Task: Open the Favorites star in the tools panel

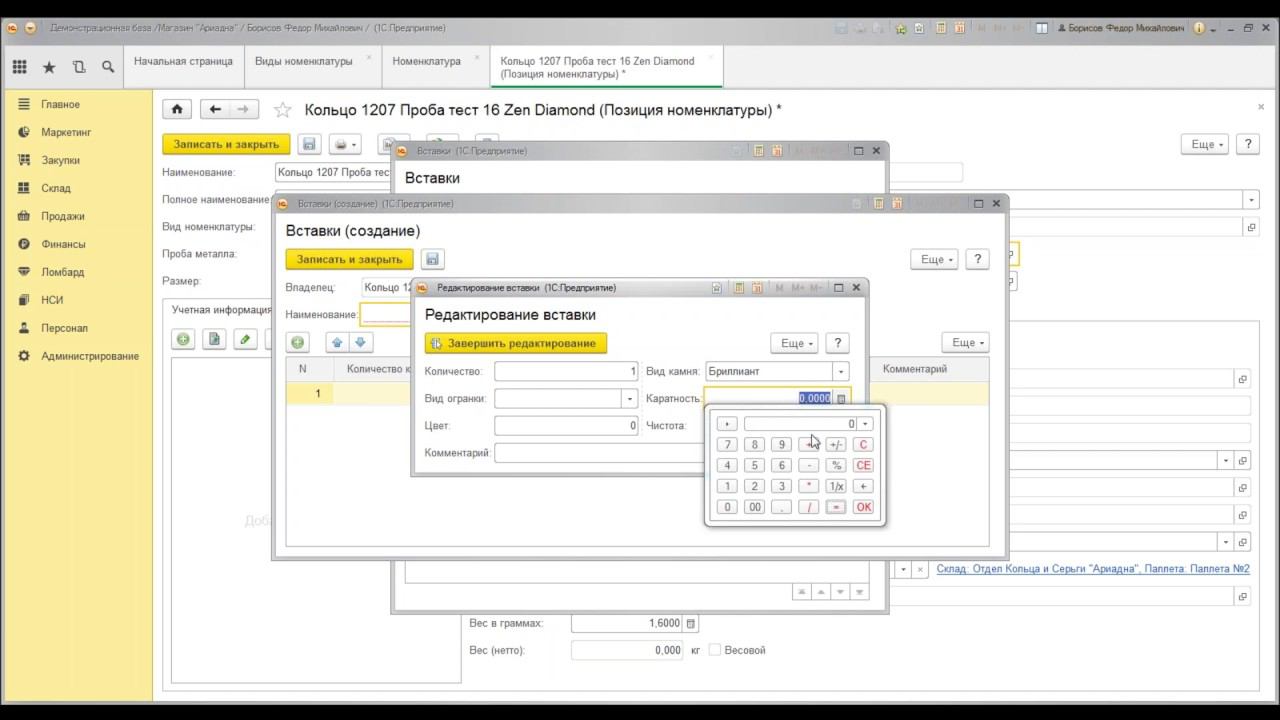Action: pos(49,67)
